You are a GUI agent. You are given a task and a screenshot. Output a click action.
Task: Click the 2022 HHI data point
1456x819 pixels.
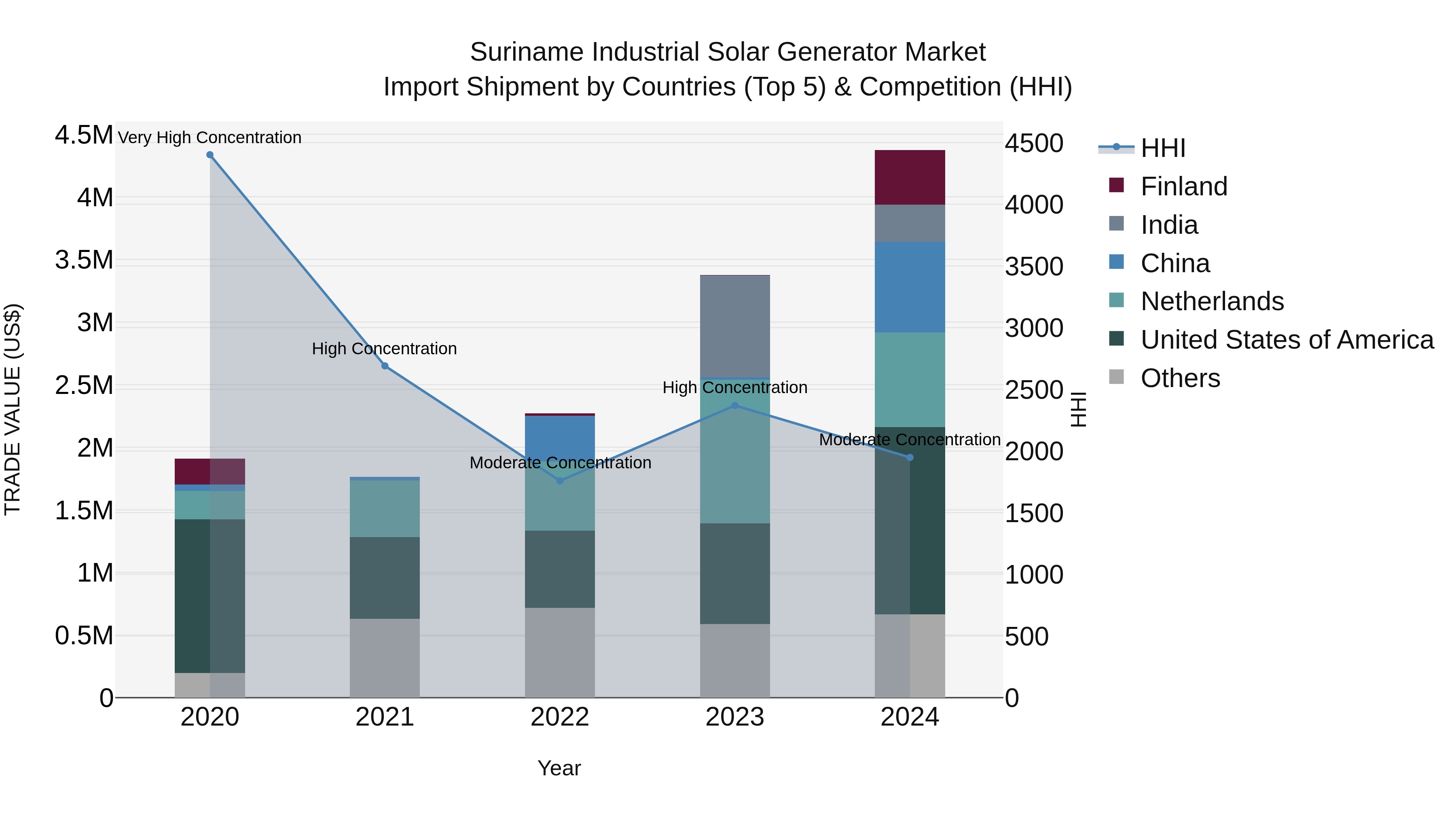(560, 481)
